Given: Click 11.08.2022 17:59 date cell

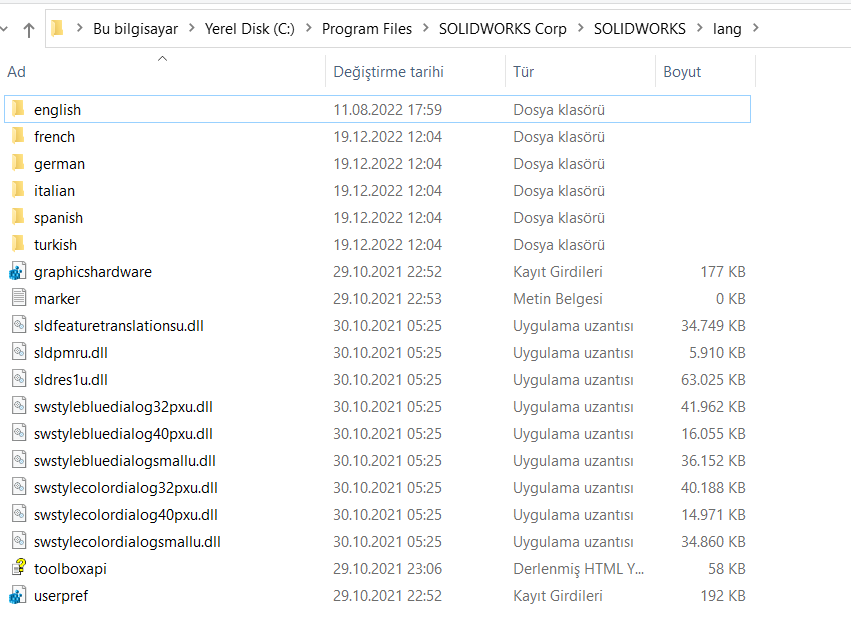Looking at the screenshot, I should pos(388,110).
